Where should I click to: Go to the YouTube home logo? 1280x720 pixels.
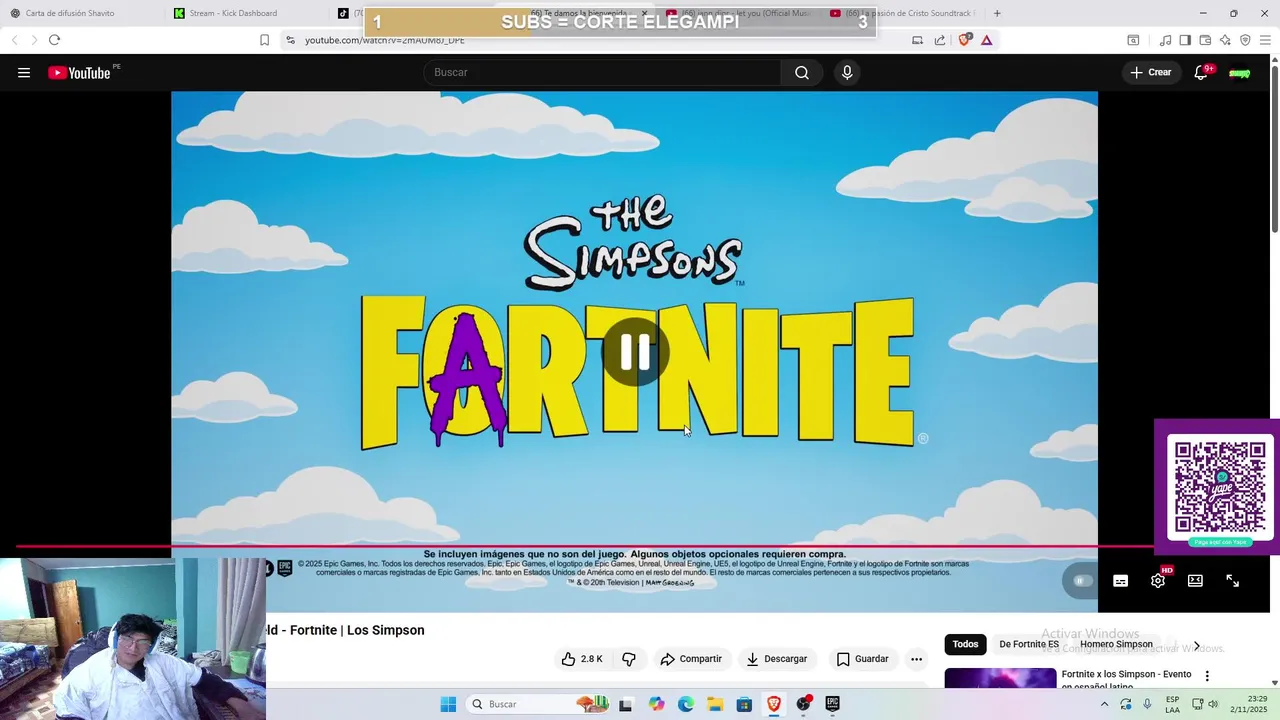79,72
